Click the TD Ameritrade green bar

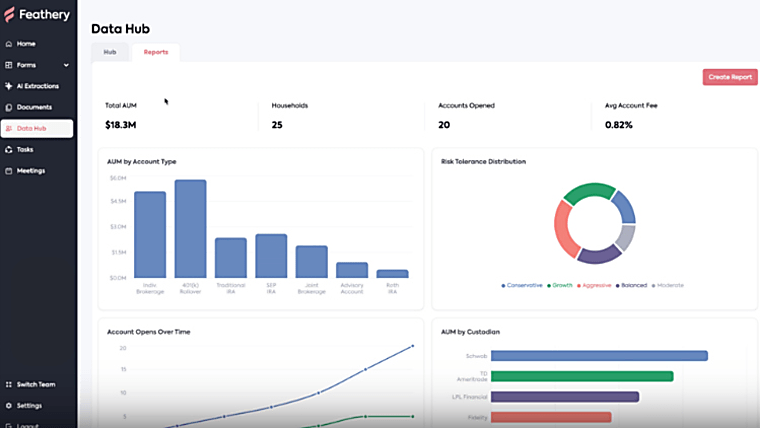582,376
